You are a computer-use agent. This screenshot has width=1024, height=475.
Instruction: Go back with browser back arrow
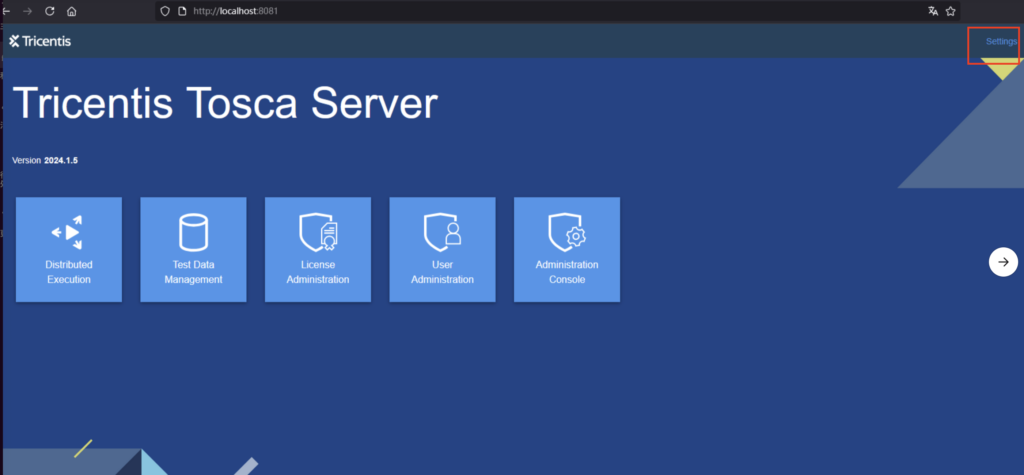(6, 11)
